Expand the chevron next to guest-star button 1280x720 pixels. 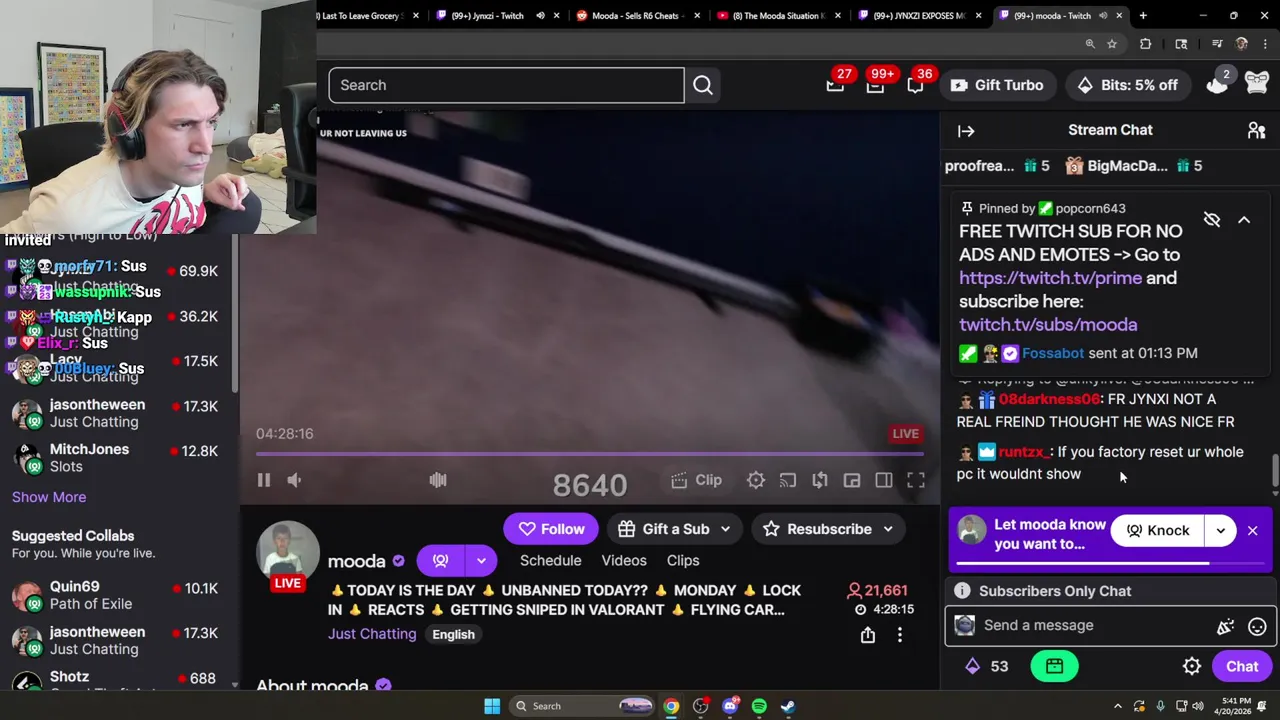click(x=481, y=561)
